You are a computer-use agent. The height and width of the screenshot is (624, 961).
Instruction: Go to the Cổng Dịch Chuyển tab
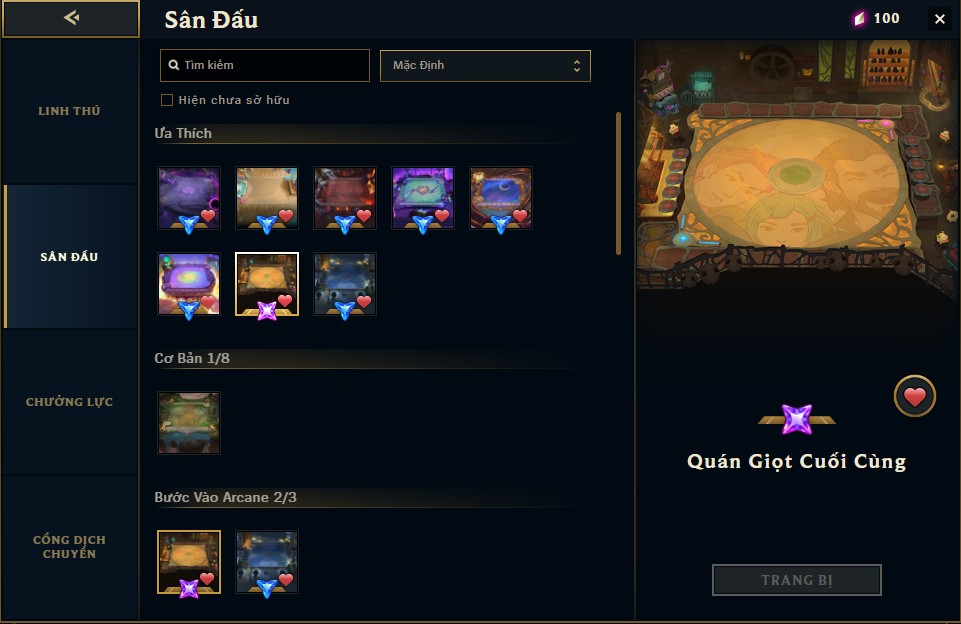coord(69,547)
